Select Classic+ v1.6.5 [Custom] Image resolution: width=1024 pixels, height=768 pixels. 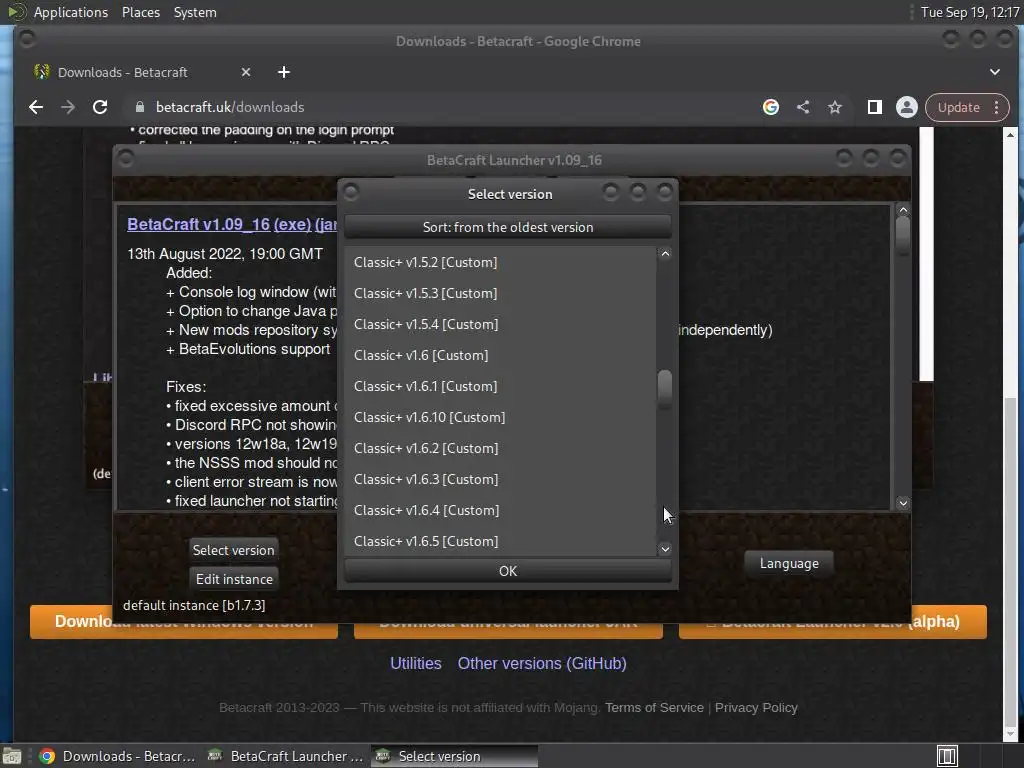[500, 541]
